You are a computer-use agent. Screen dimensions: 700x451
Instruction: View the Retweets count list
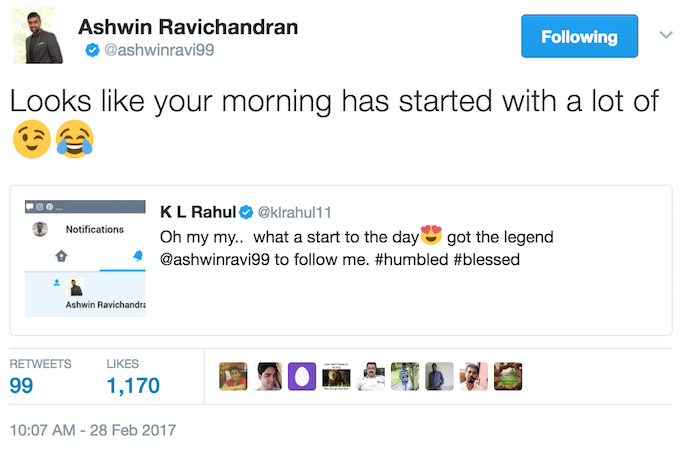coord(39,376)
